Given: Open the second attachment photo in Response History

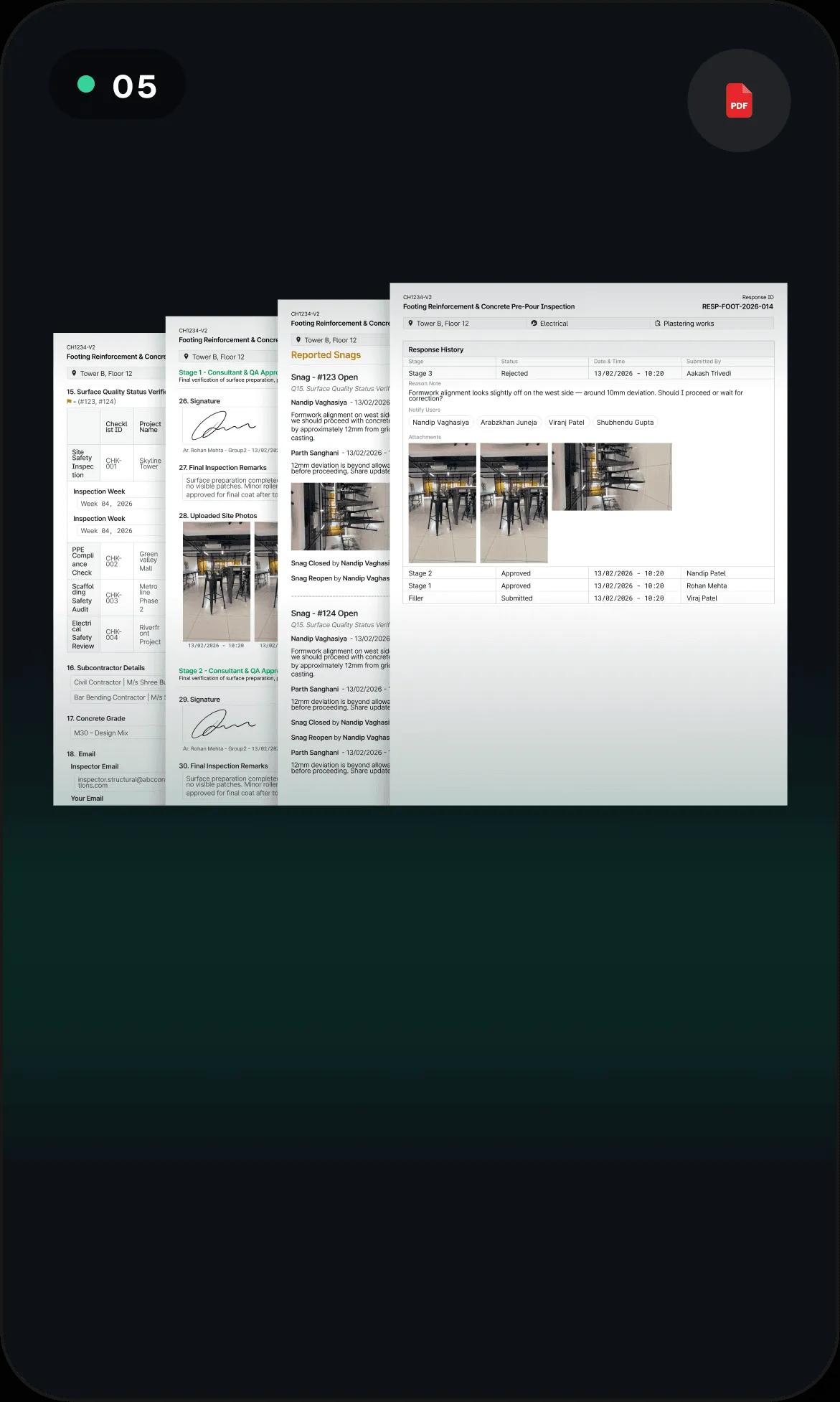Looking at the screenshot, I should click(514, 502).
